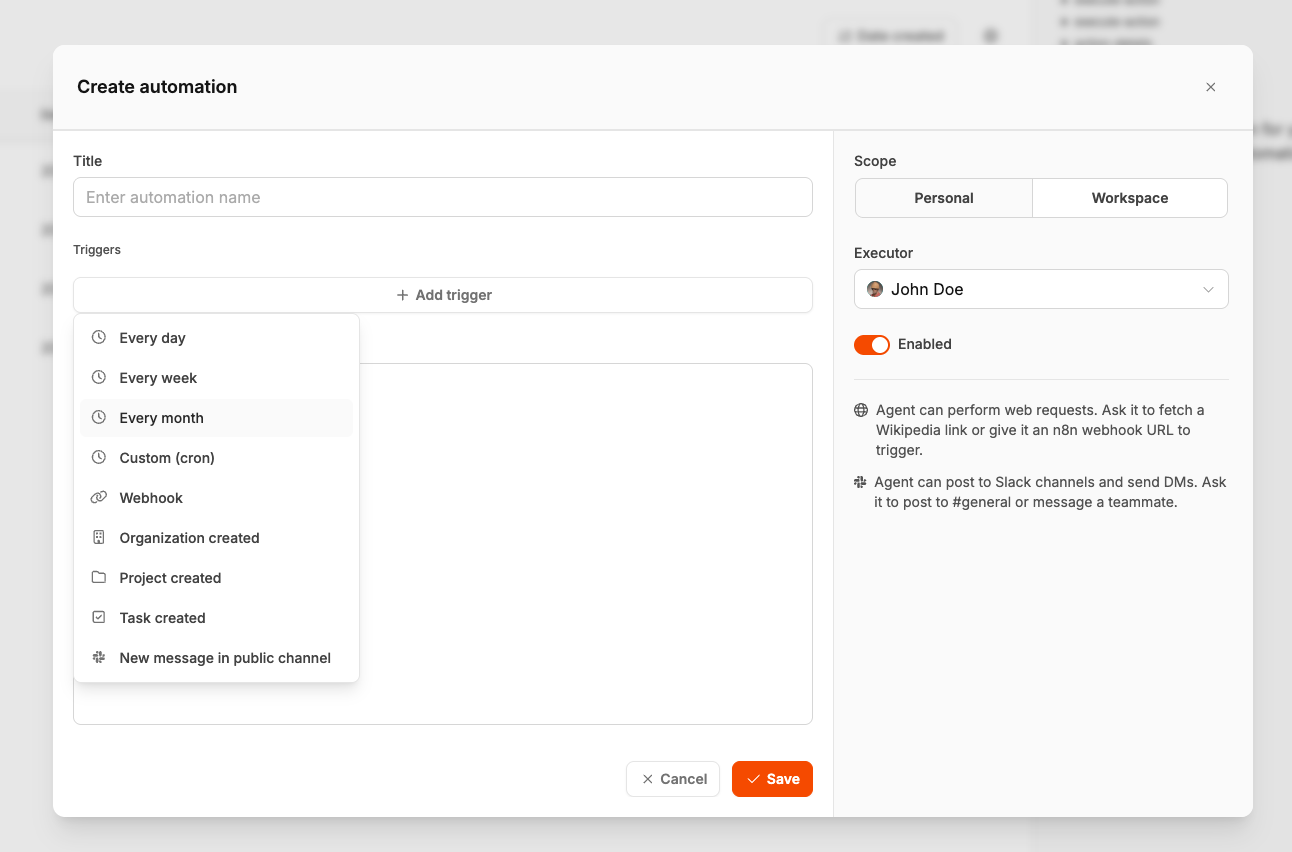1292x852 pixels.
Task: Choose Project created trigger
Action: pos(216,578)
